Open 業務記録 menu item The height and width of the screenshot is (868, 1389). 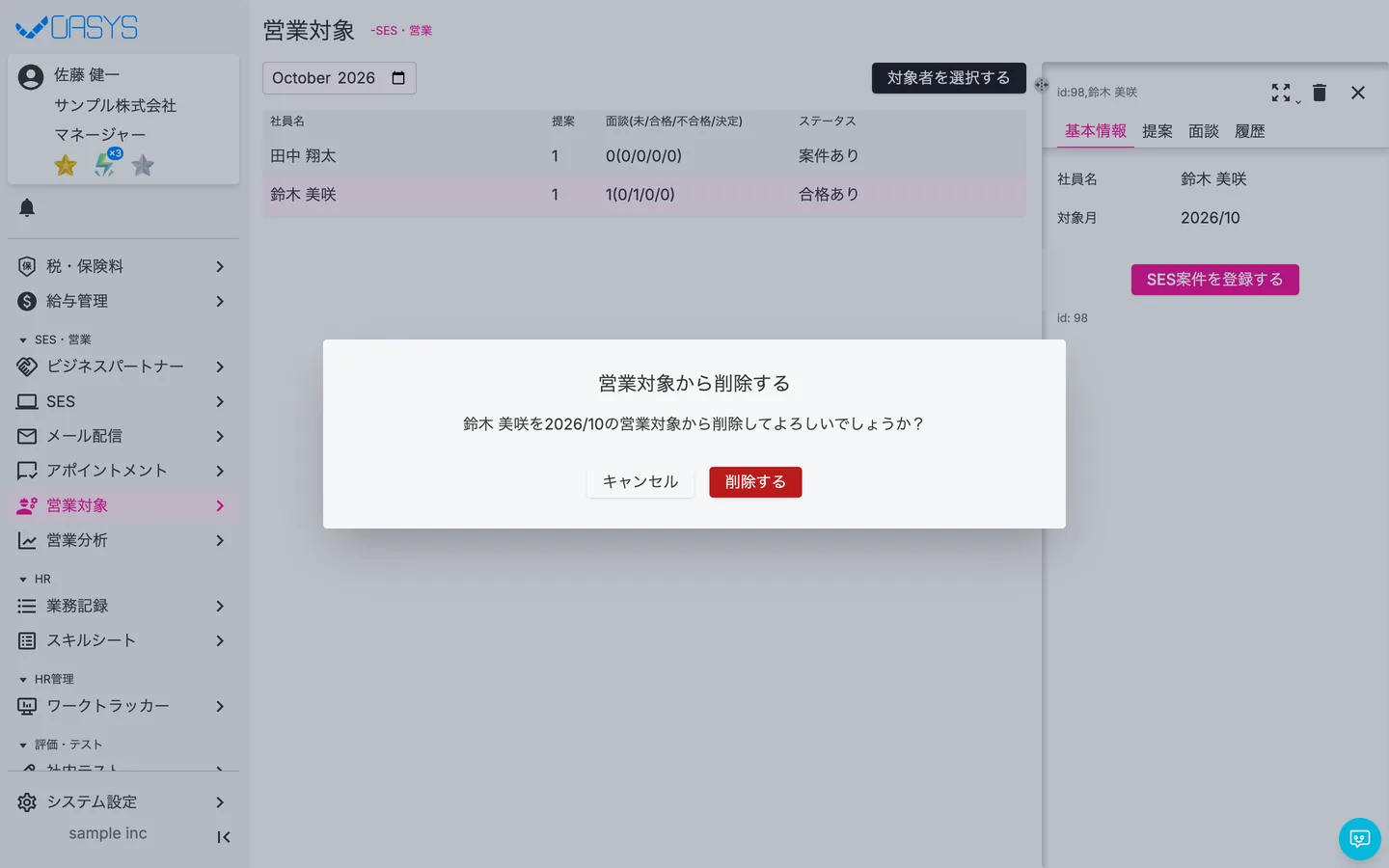[123, 606]
